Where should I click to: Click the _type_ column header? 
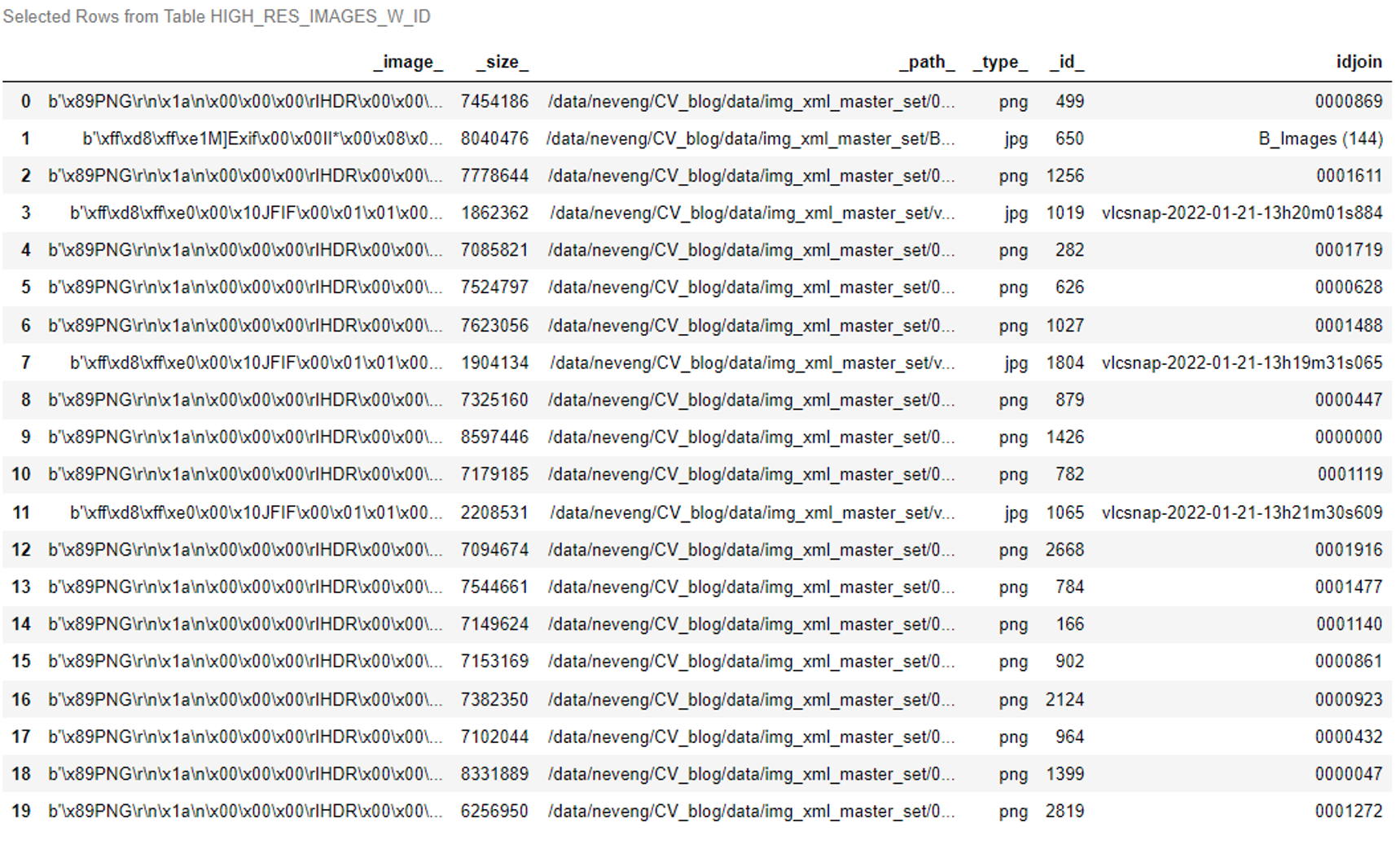pyautogui.click(x=1000, y=62)
